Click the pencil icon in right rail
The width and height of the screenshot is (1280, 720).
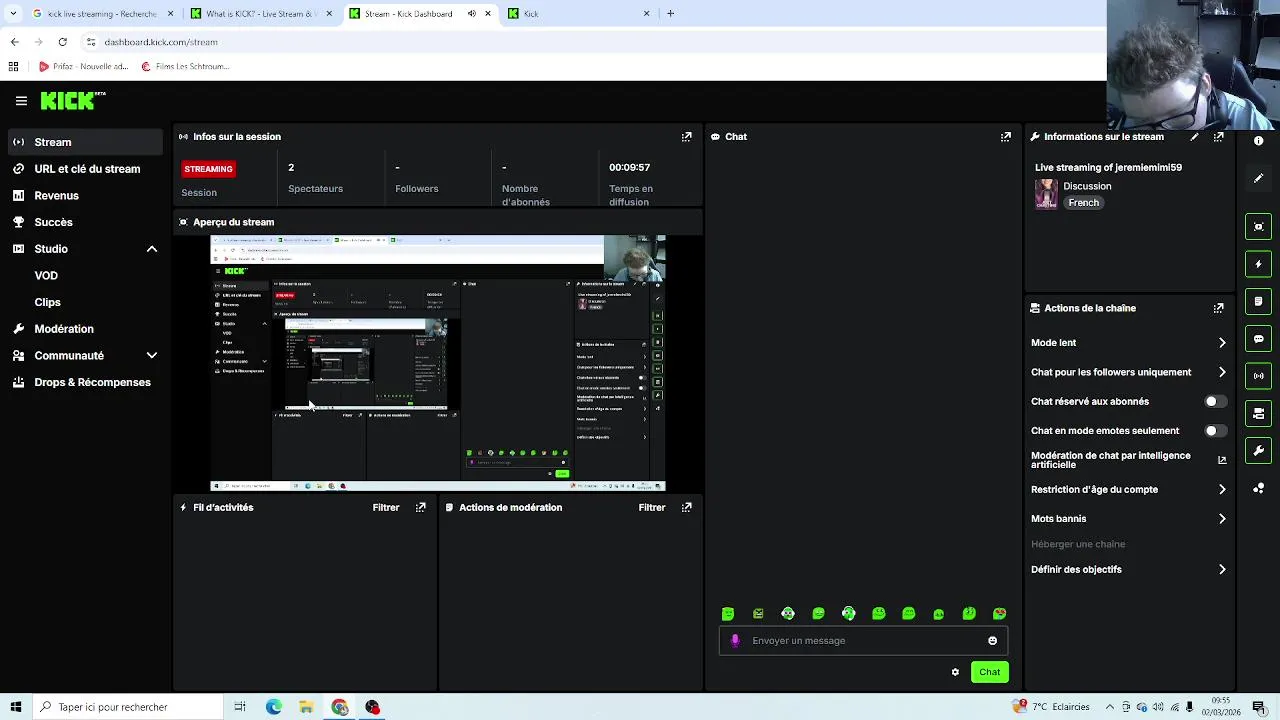pyautogui.click(x=1258, y=178)
